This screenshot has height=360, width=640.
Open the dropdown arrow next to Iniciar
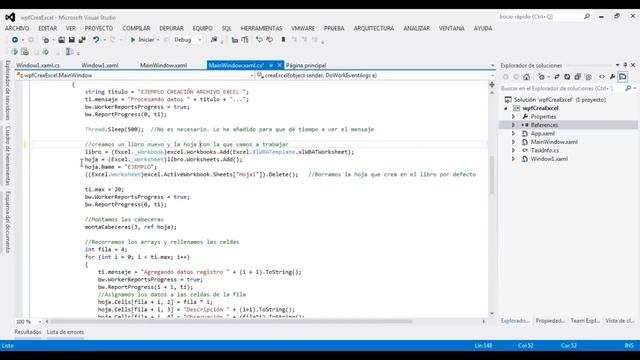pyautogui.click(x=158, y=40)
